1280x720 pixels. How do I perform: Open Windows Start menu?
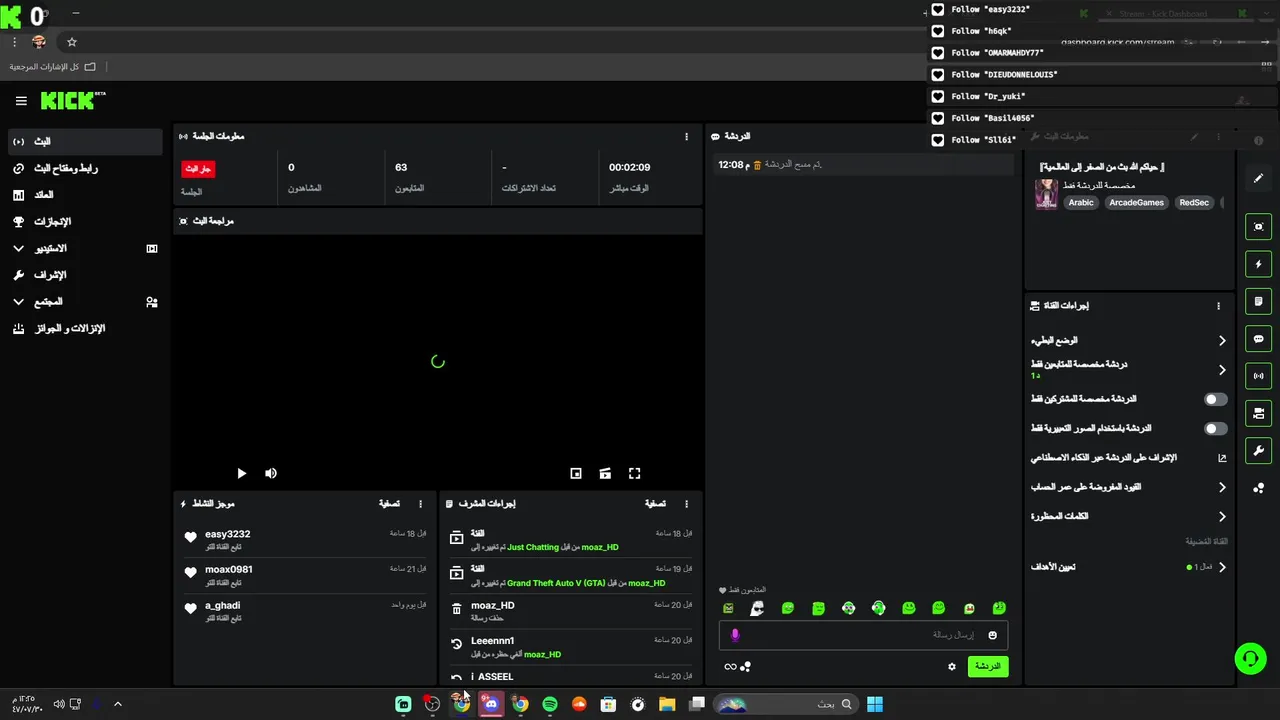pos(875,704)
